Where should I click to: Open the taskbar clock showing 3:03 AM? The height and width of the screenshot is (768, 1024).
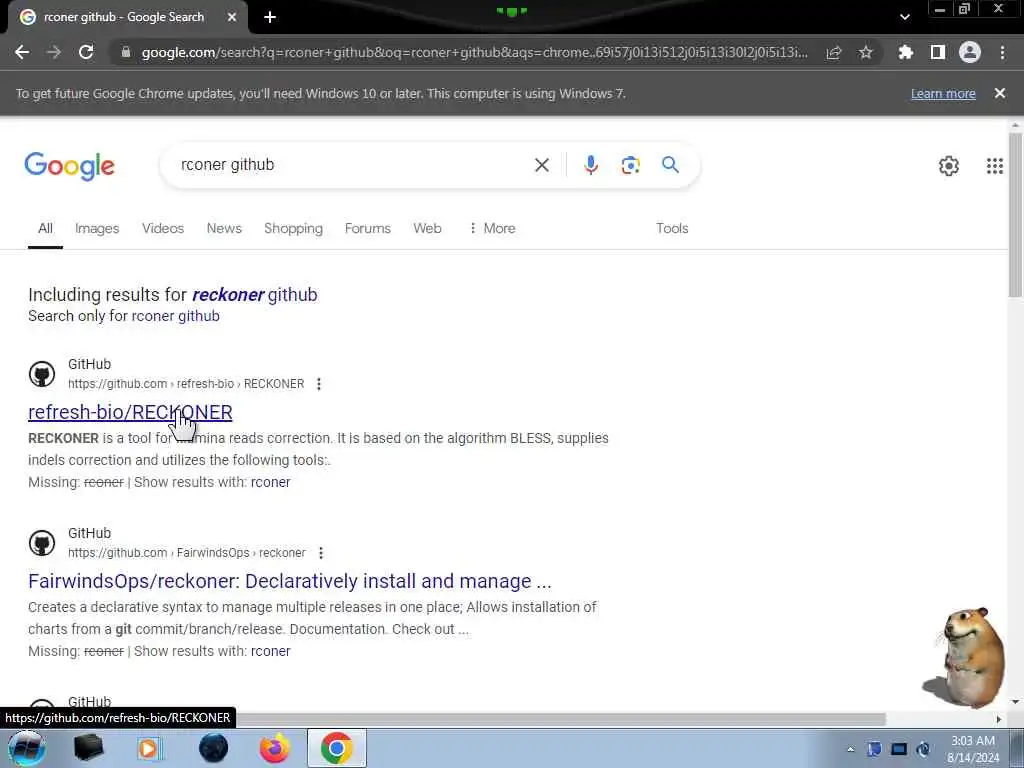pos(973,749)
